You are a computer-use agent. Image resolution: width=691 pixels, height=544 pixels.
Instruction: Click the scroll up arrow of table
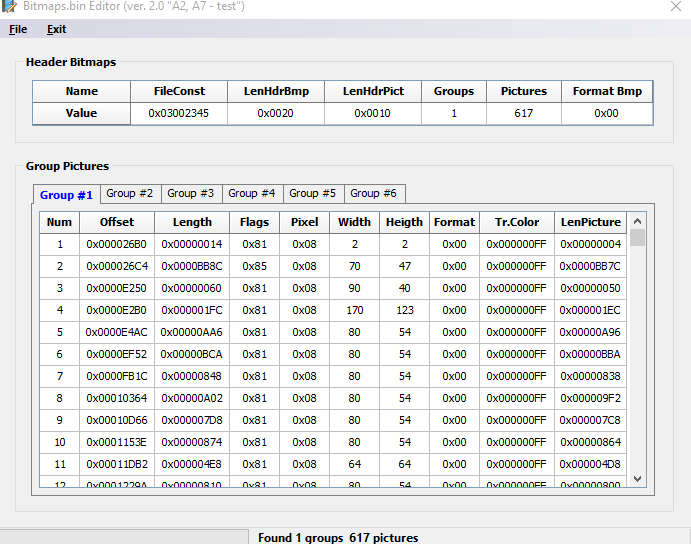coord(637,220)
